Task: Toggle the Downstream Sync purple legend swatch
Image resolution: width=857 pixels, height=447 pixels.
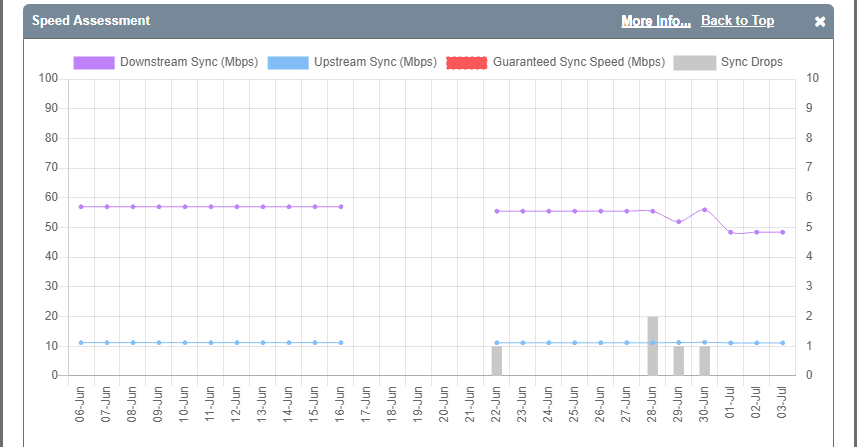Action: (x=94, y=62)
